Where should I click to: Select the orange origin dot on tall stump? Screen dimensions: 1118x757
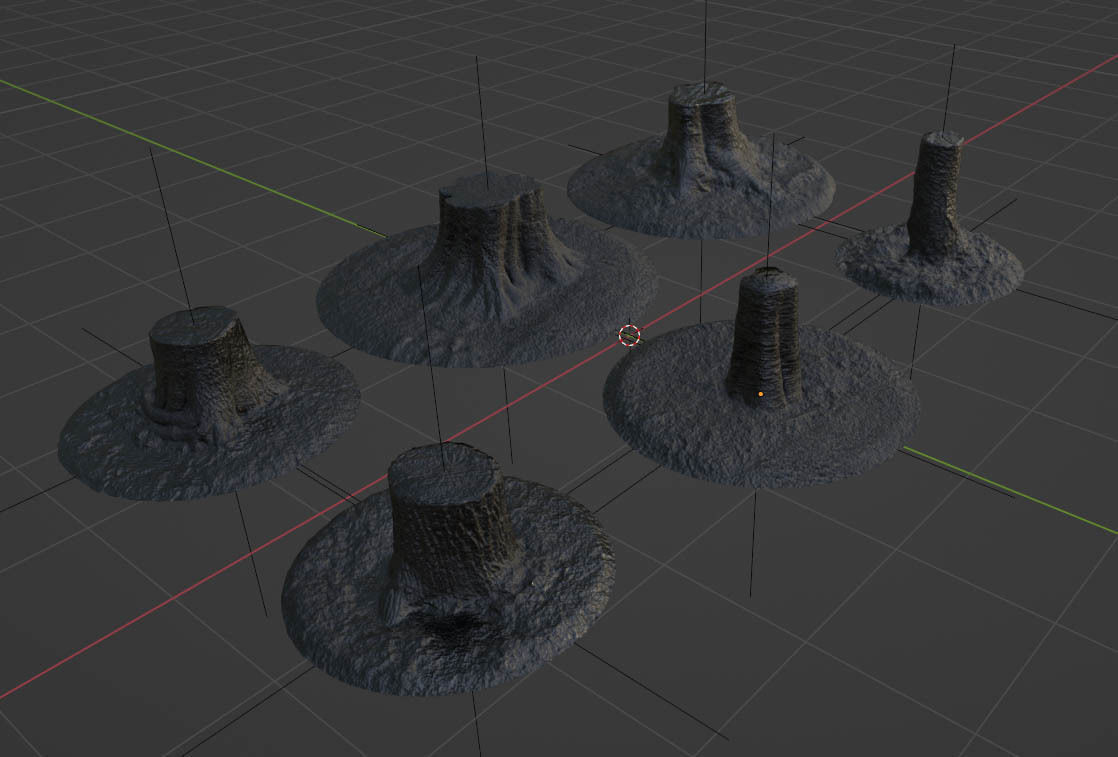(x=761, y=393)
